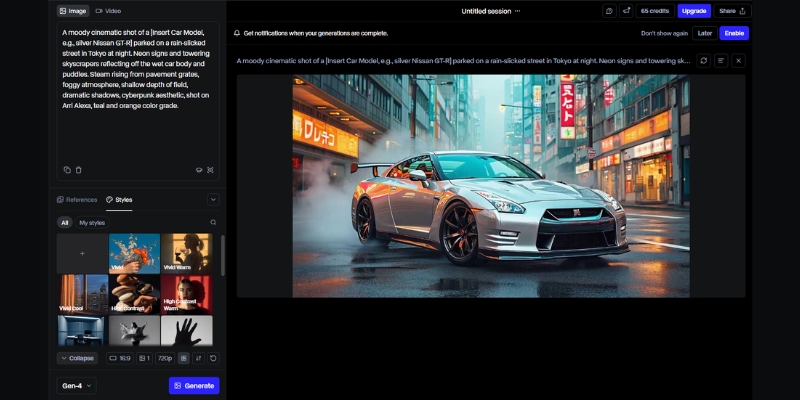Click Later on the notification banner

705,33
